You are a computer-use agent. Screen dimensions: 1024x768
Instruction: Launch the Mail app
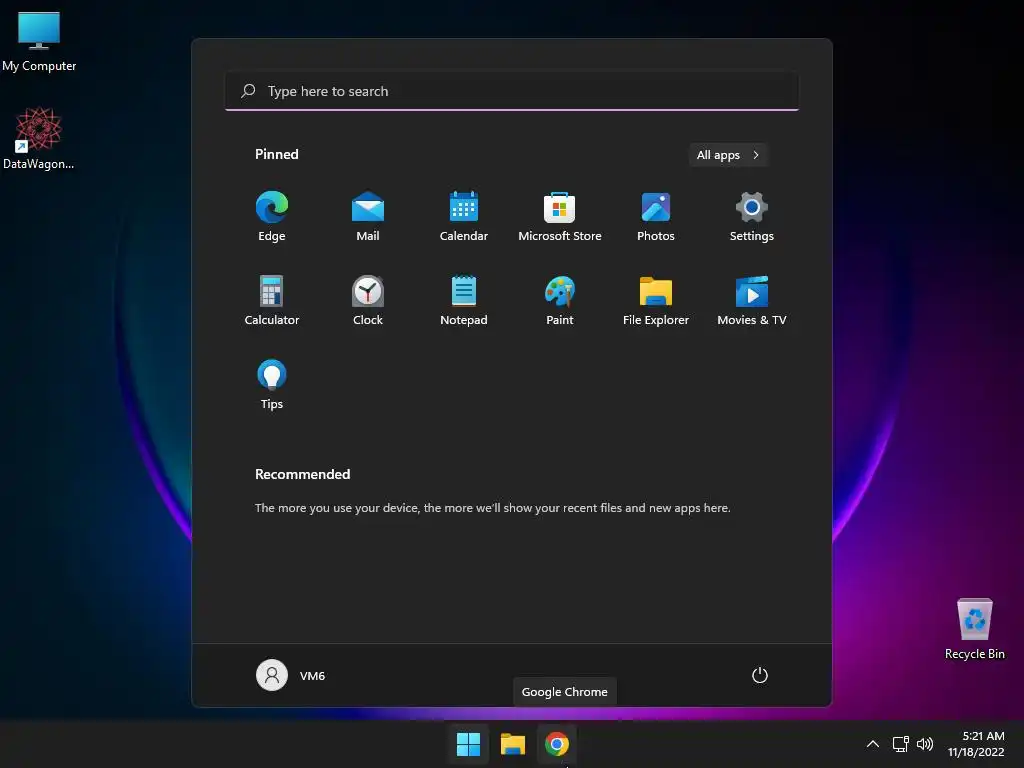click(x=368, y=216)
